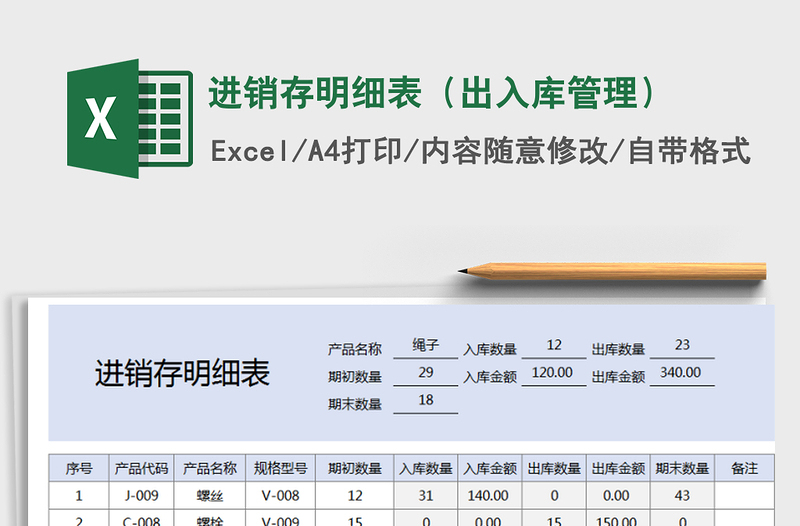
Task: Click the 期初数量 value 29
Action: click(426, 373)
